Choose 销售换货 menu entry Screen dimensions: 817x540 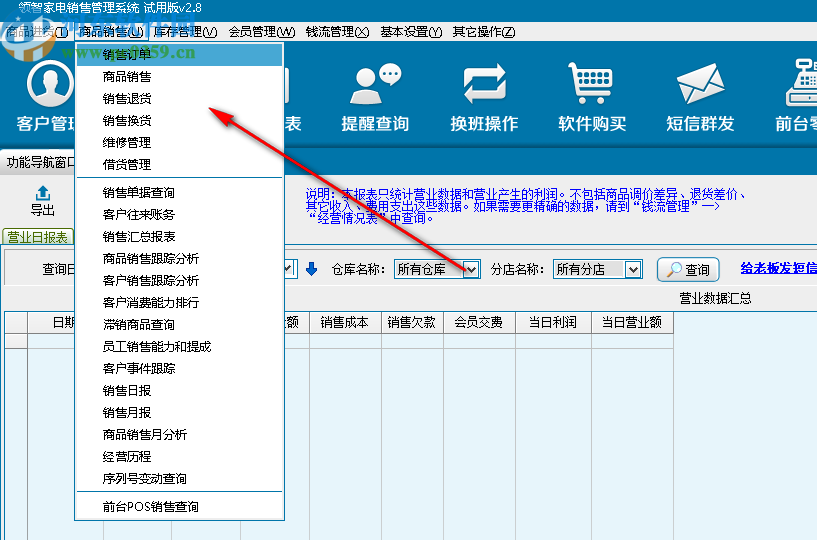(x=179, y=120)
